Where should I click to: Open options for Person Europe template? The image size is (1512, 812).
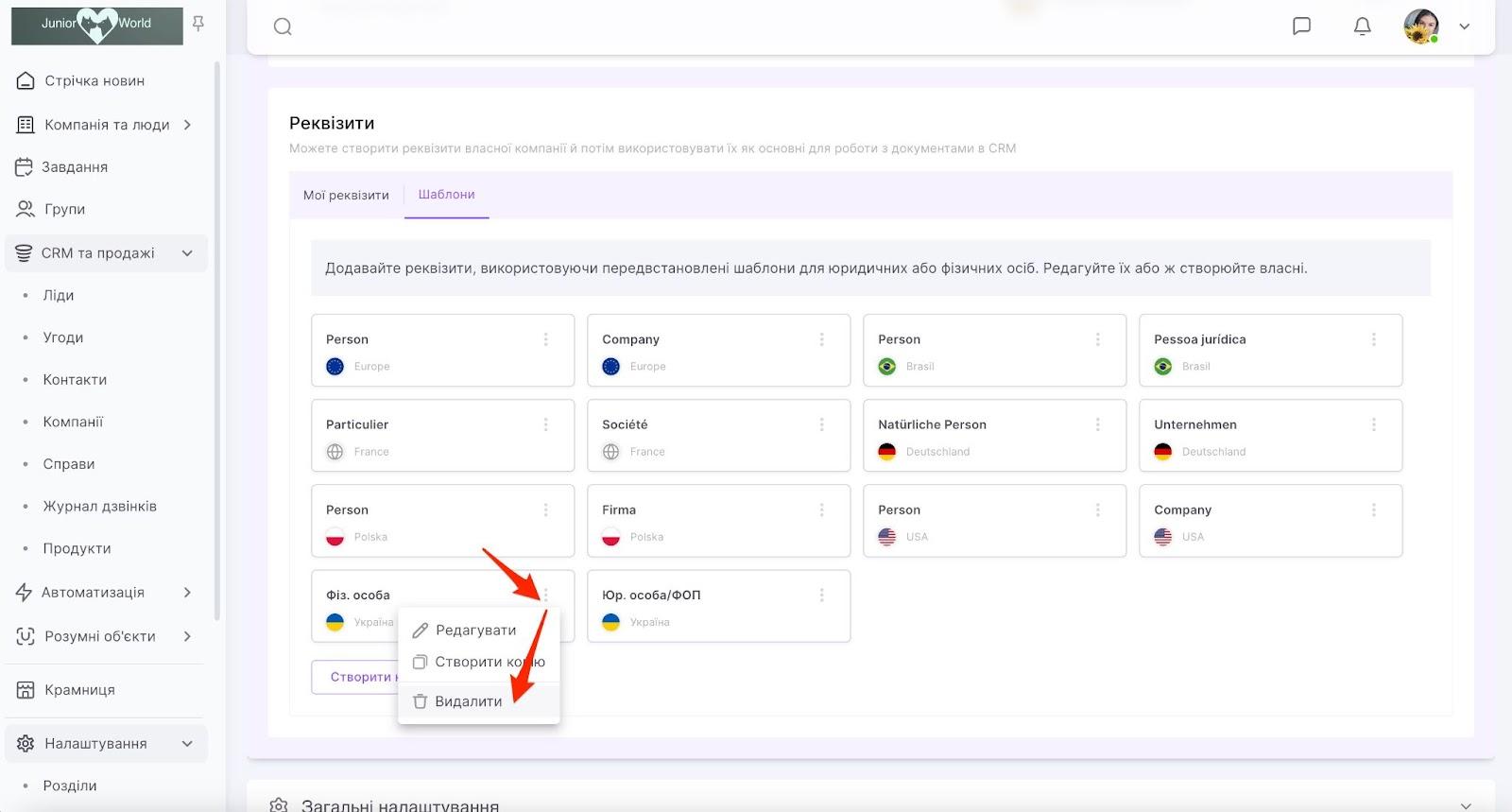click(x=545, y=339)
